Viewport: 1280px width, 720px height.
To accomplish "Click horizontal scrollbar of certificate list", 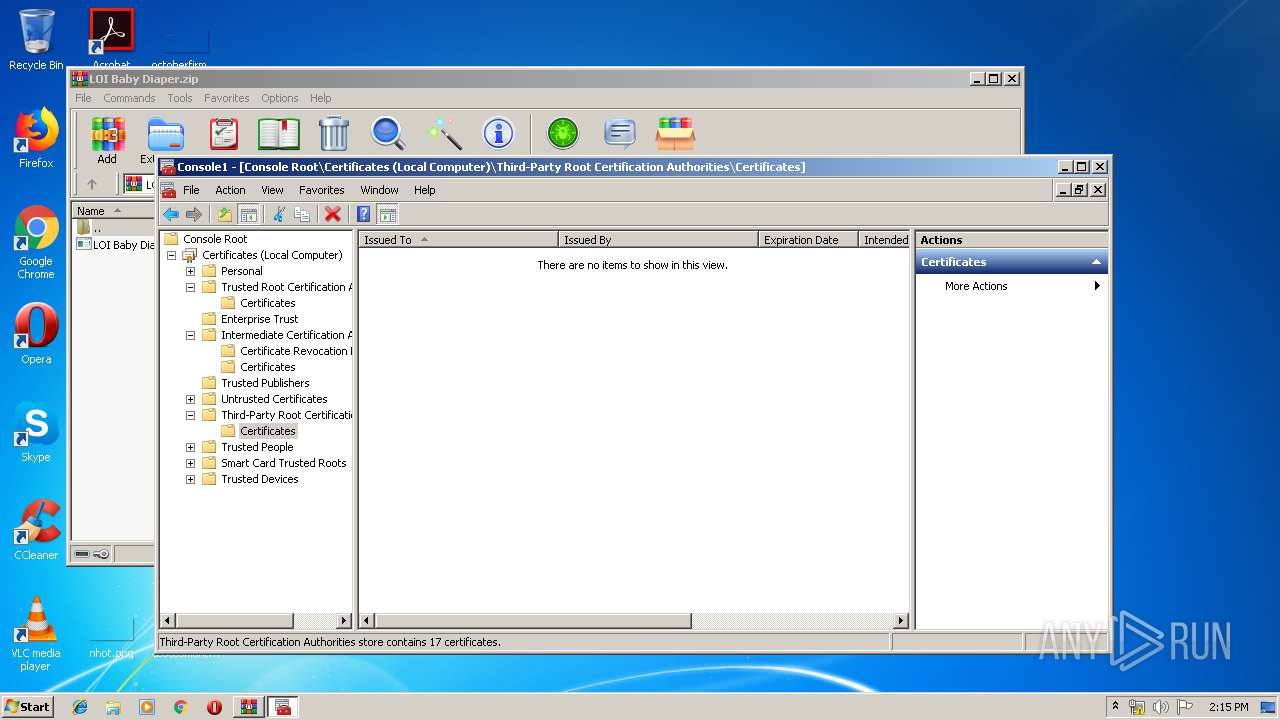I will tap(533, 621).
